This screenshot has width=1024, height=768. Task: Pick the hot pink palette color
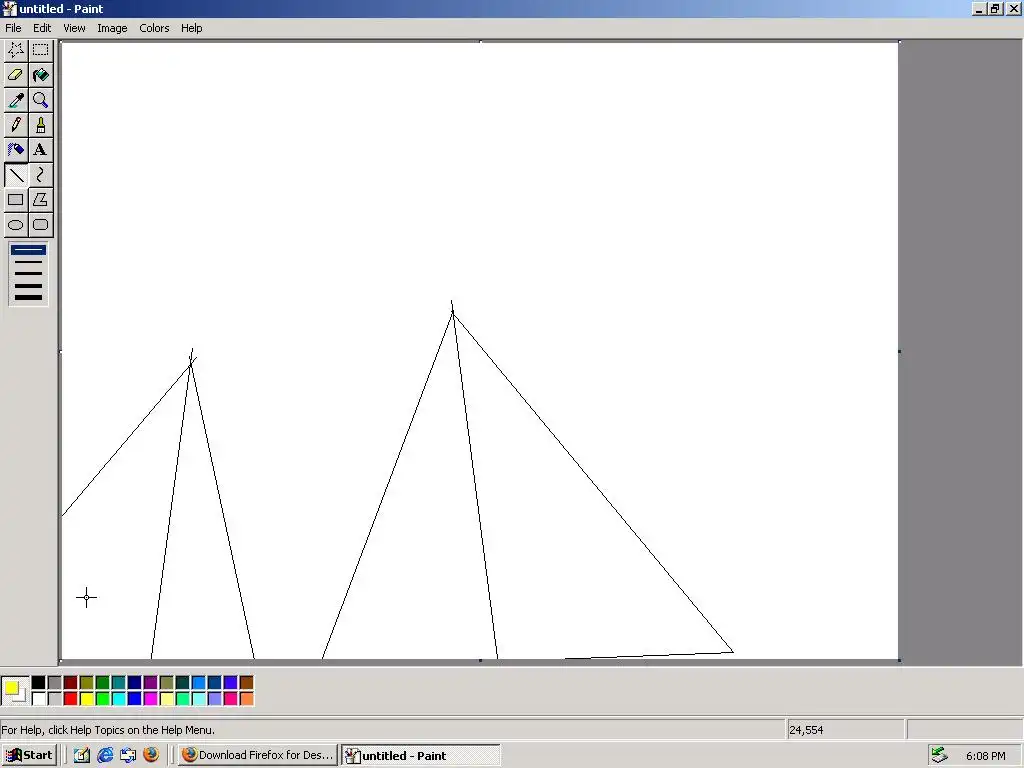click(x=231, y=699)
